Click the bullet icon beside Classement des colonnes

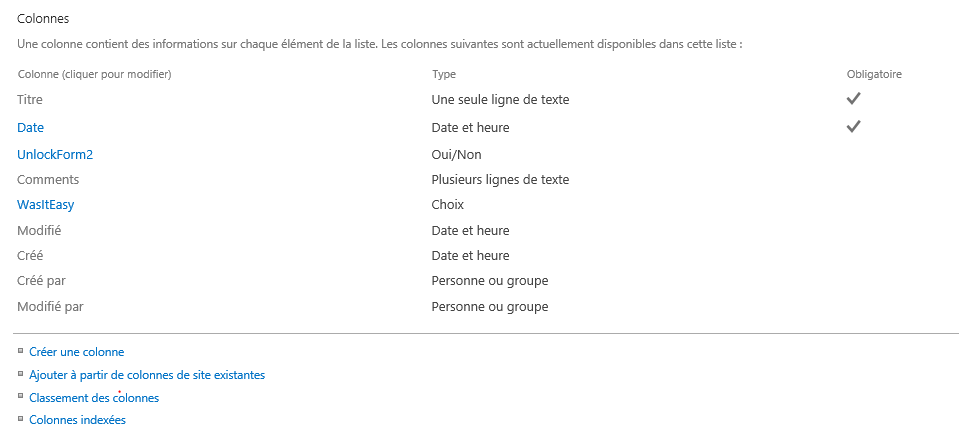pyautogui.click(x=20, y=396)
